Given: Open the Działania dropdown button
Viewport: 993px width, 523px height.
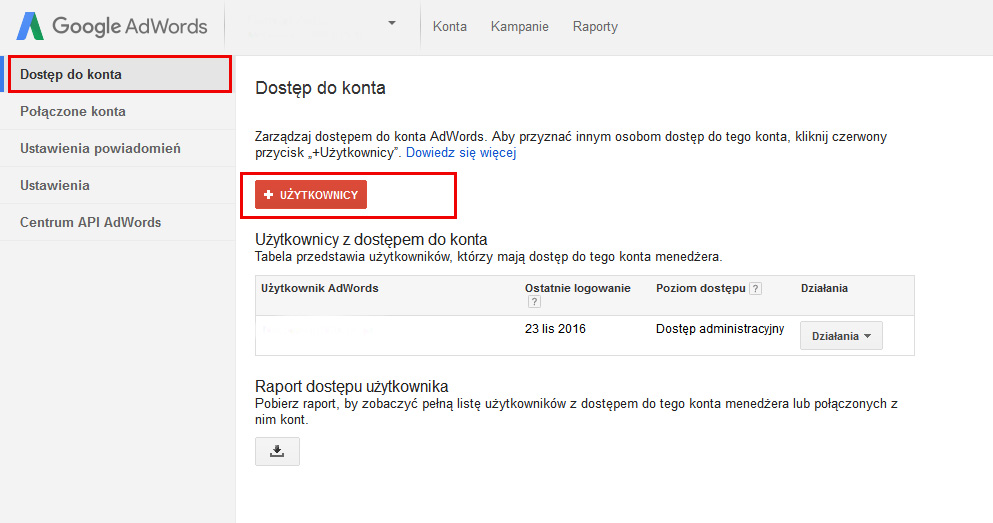Looking at the screenshot, I should click(x=841, y=336).
